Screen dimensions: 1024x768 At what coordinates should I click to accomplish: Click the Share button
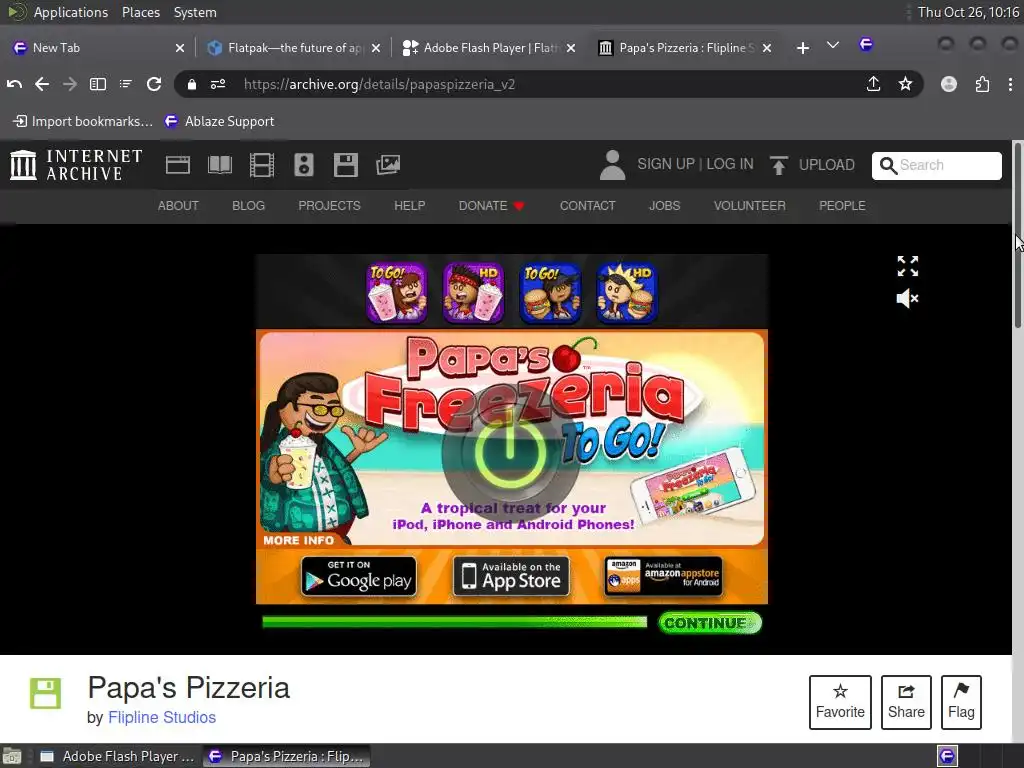coord(906,702)
